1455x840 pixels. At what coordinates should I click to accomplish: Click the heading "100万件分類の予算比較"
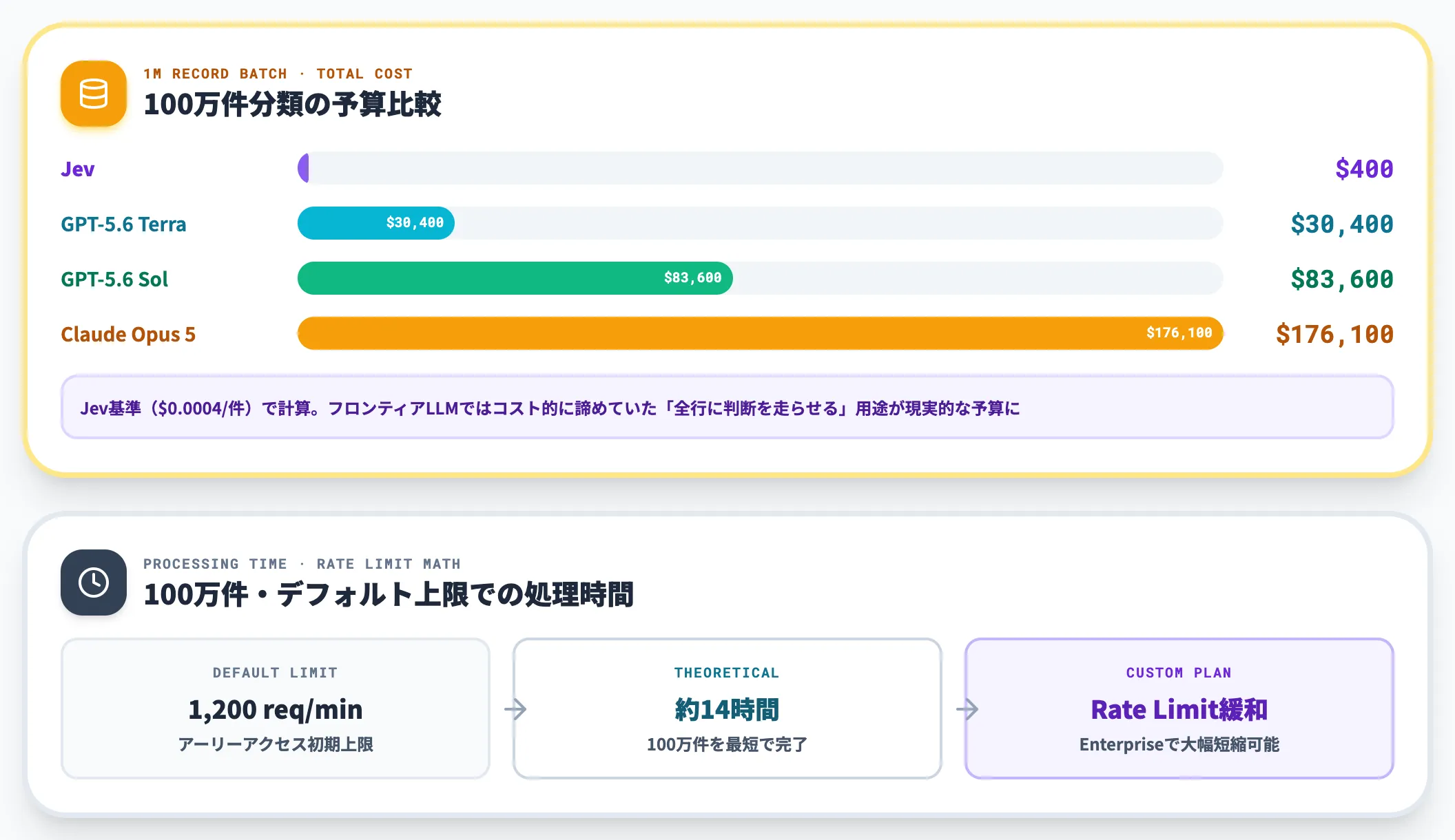pyautogui.click(x=292, y=105)
